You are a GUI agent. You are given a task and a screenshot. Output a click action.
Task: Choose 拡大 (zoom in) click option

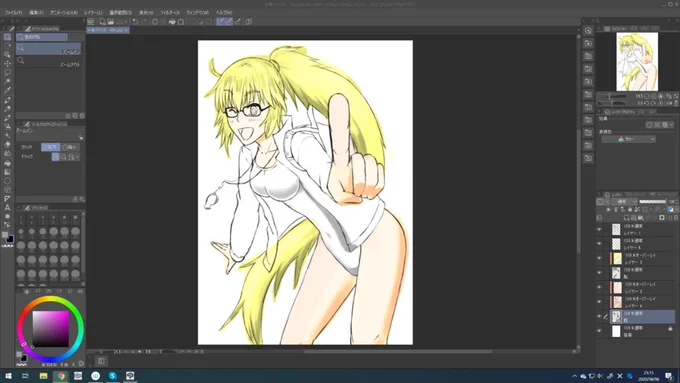coord(50,147)
